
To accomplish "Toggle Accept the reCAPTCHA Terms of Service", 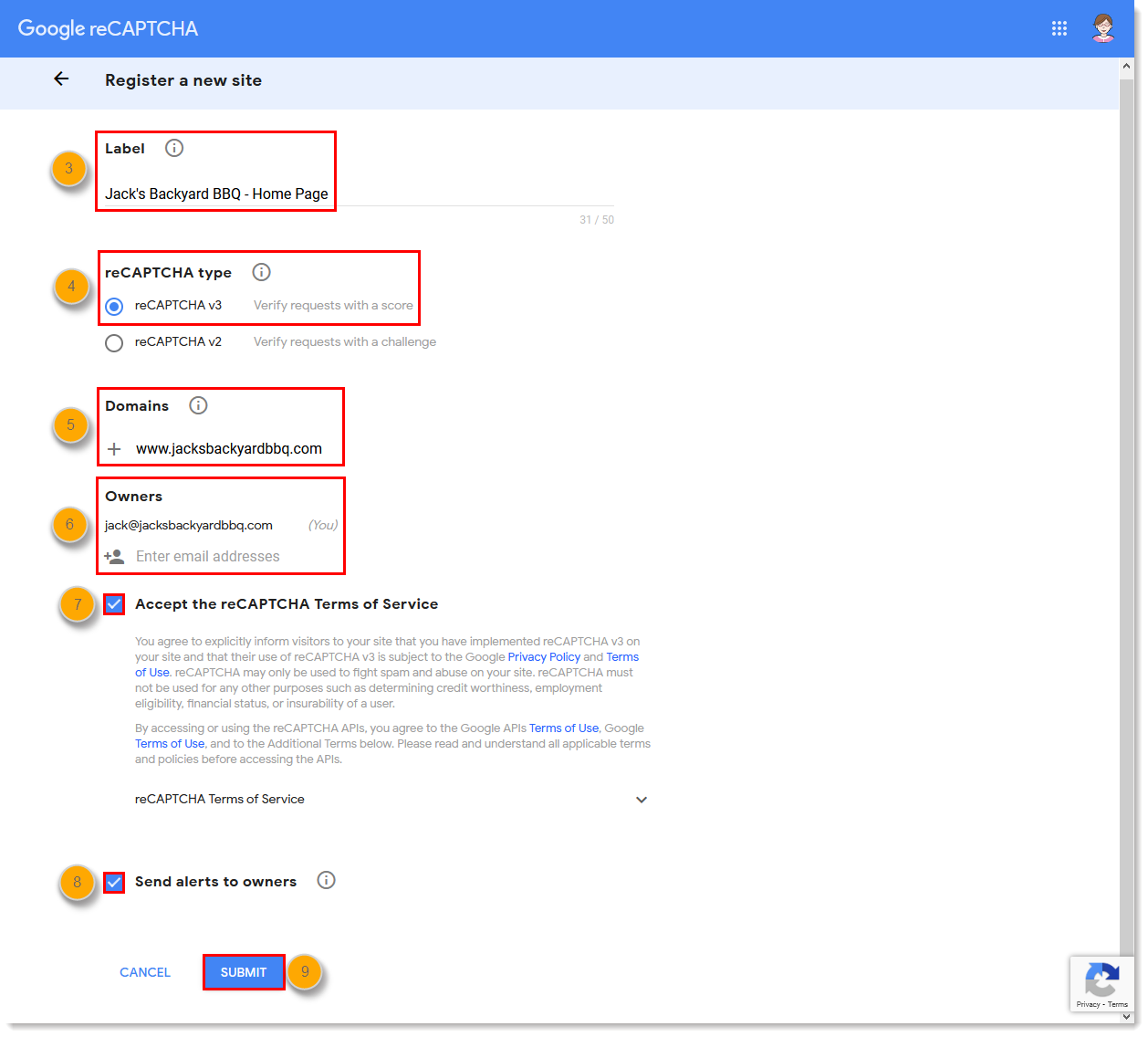I will [x=114, y=604].
